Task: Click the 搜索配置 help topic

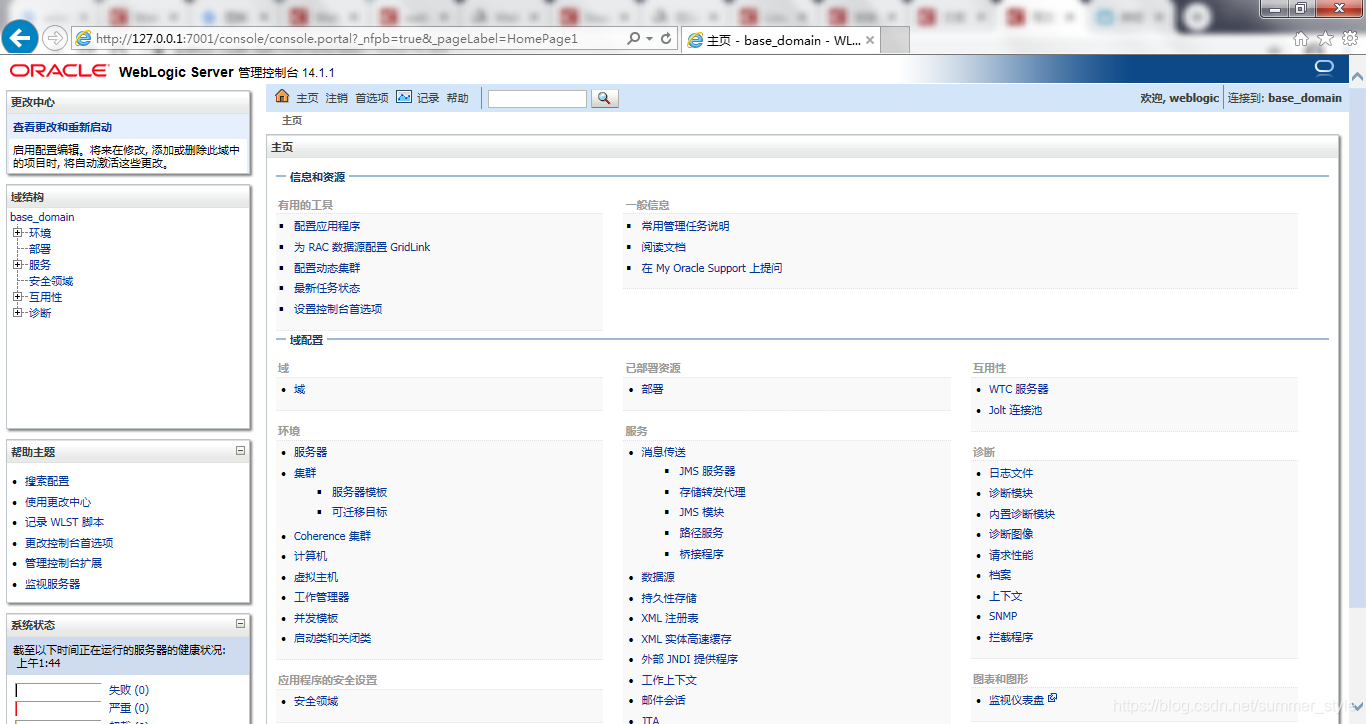Action: [x=47, y=481]
